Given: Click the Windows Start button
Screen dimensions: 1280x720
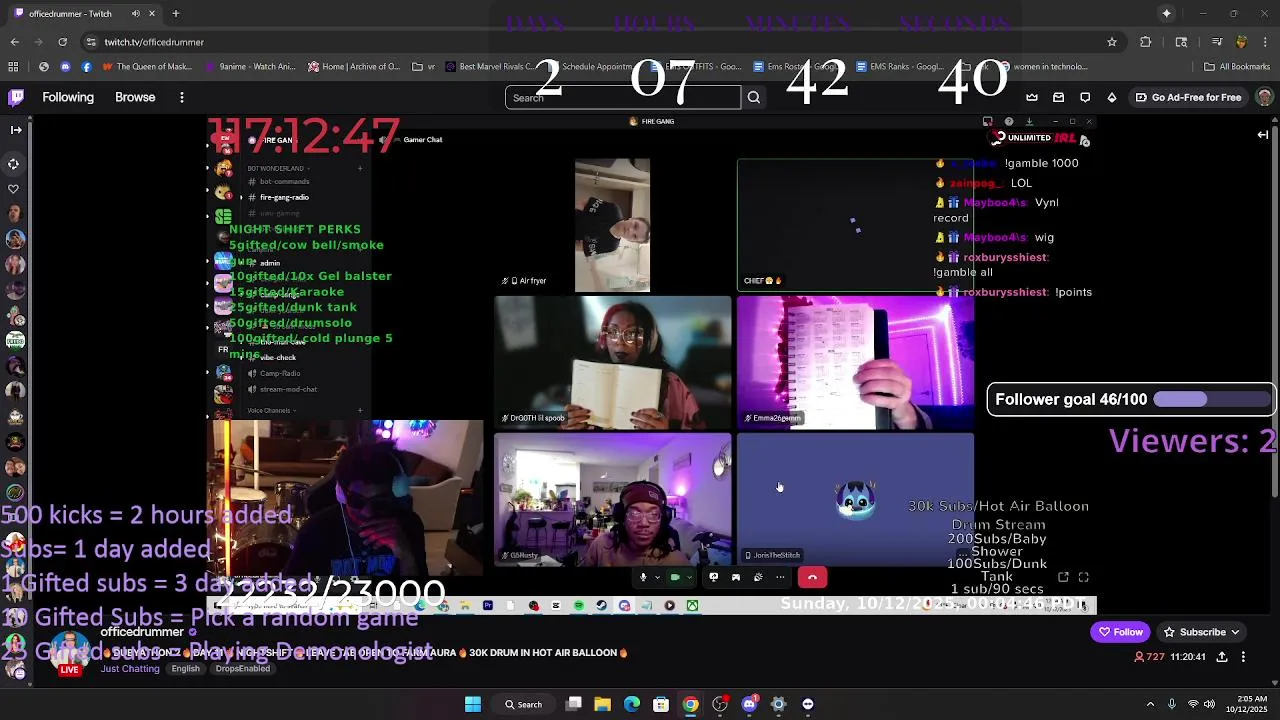Looking at the screenshot, I should (x=473, y=704).
